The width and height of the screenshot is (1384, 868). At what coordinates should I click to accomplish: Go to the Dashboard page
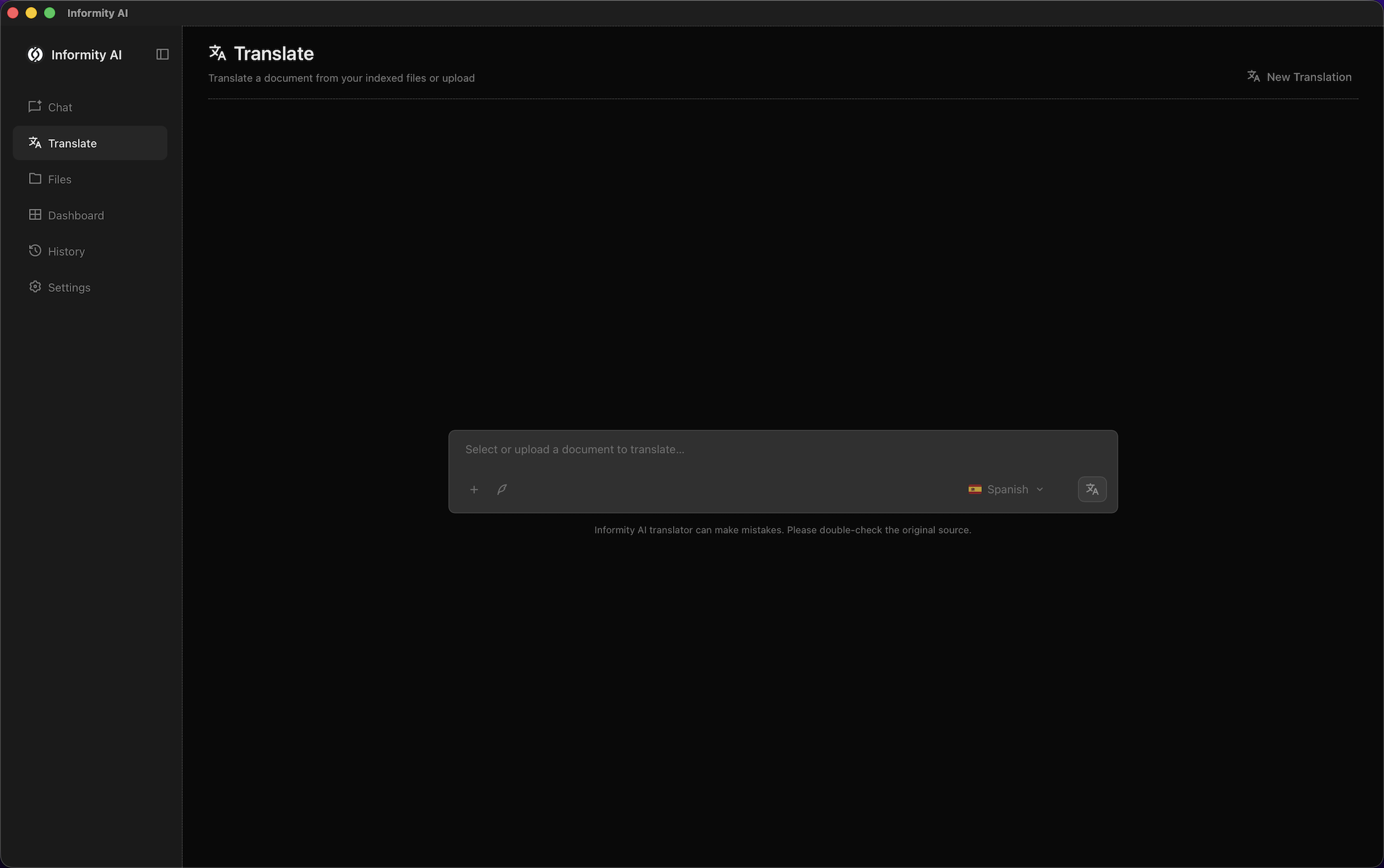click(x=90, y=215)
